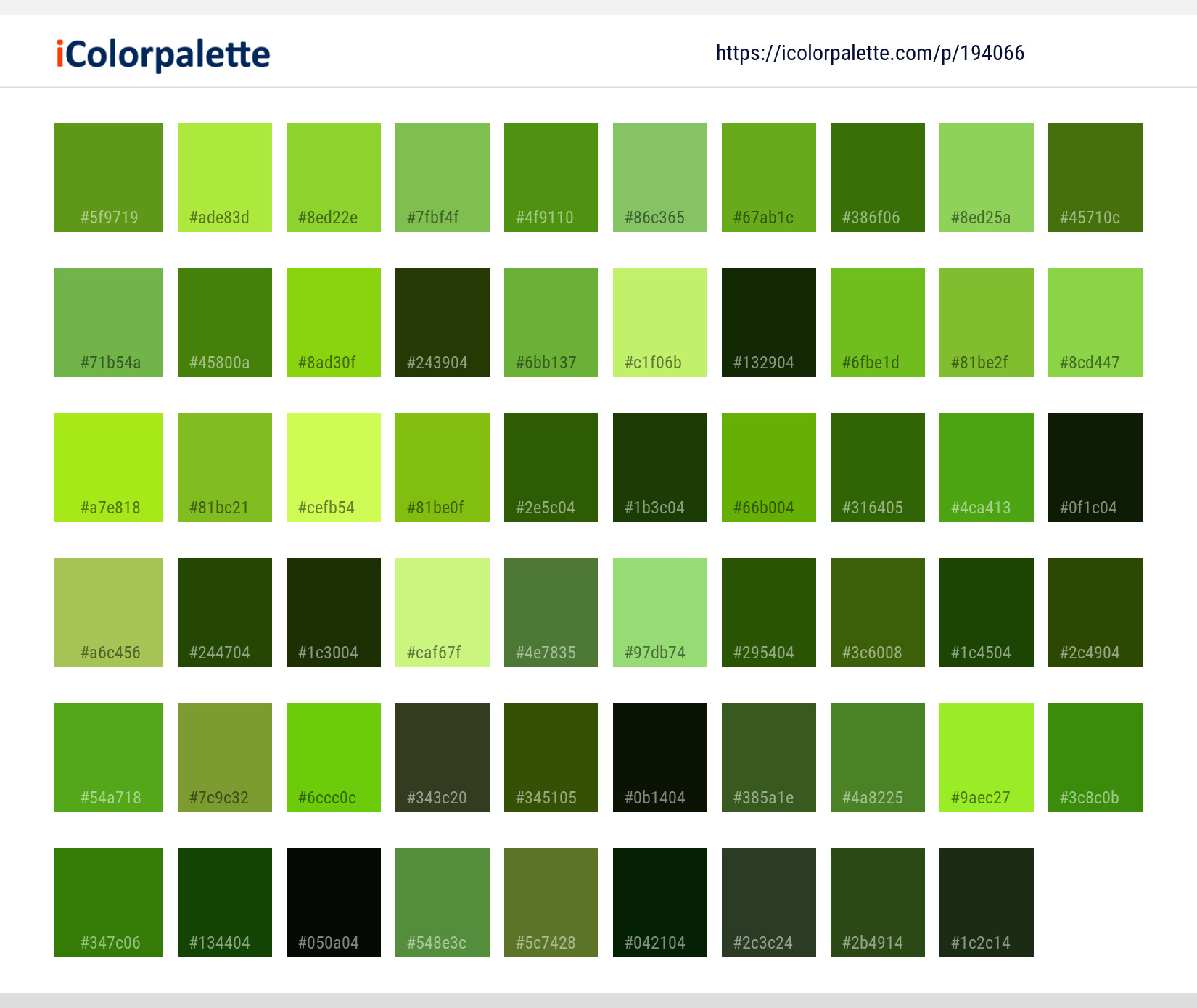Pick the #2c4904 swatch
This screenshot has height=1008, width=1197.
coord(1095,613)
